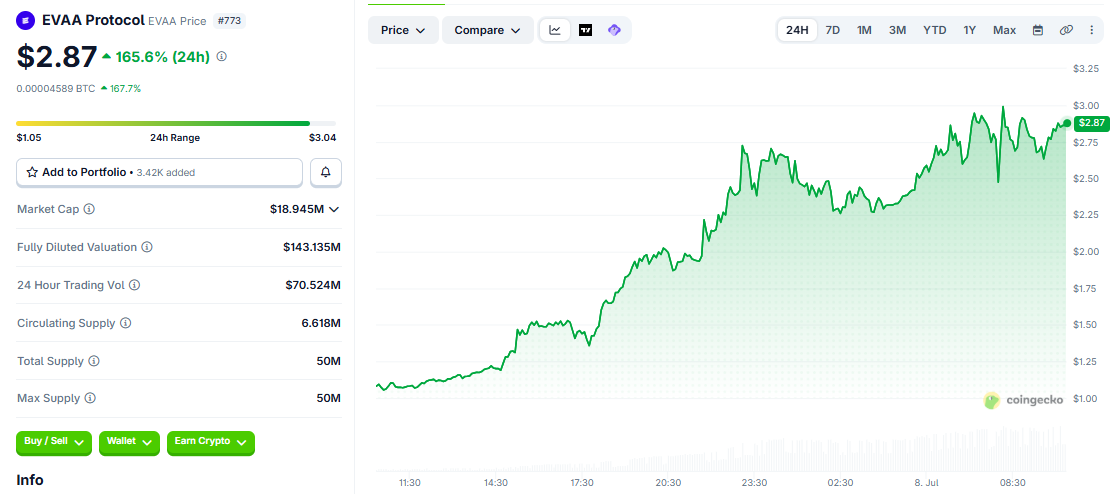
Task: Click star icon in Add to Portfolio
Action: (32, 173)
